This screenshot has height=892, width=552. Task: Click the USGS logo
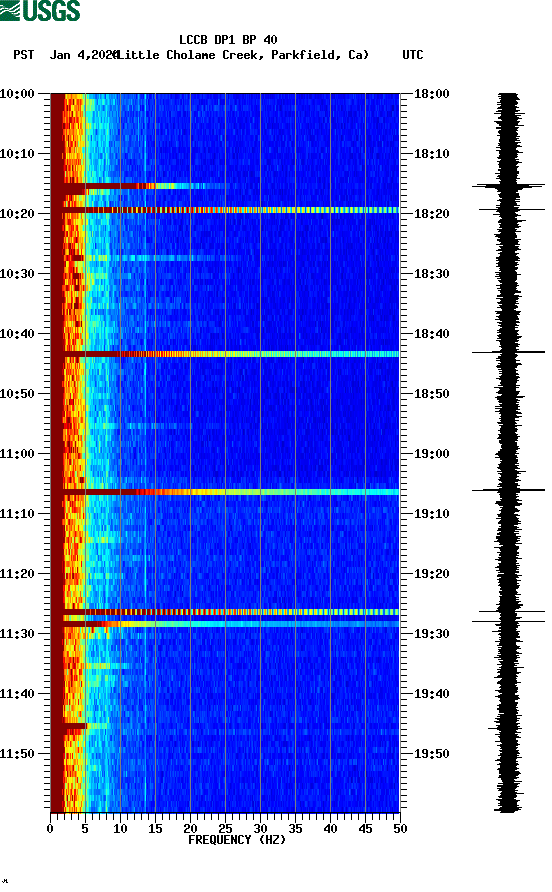tap(40, 10)
